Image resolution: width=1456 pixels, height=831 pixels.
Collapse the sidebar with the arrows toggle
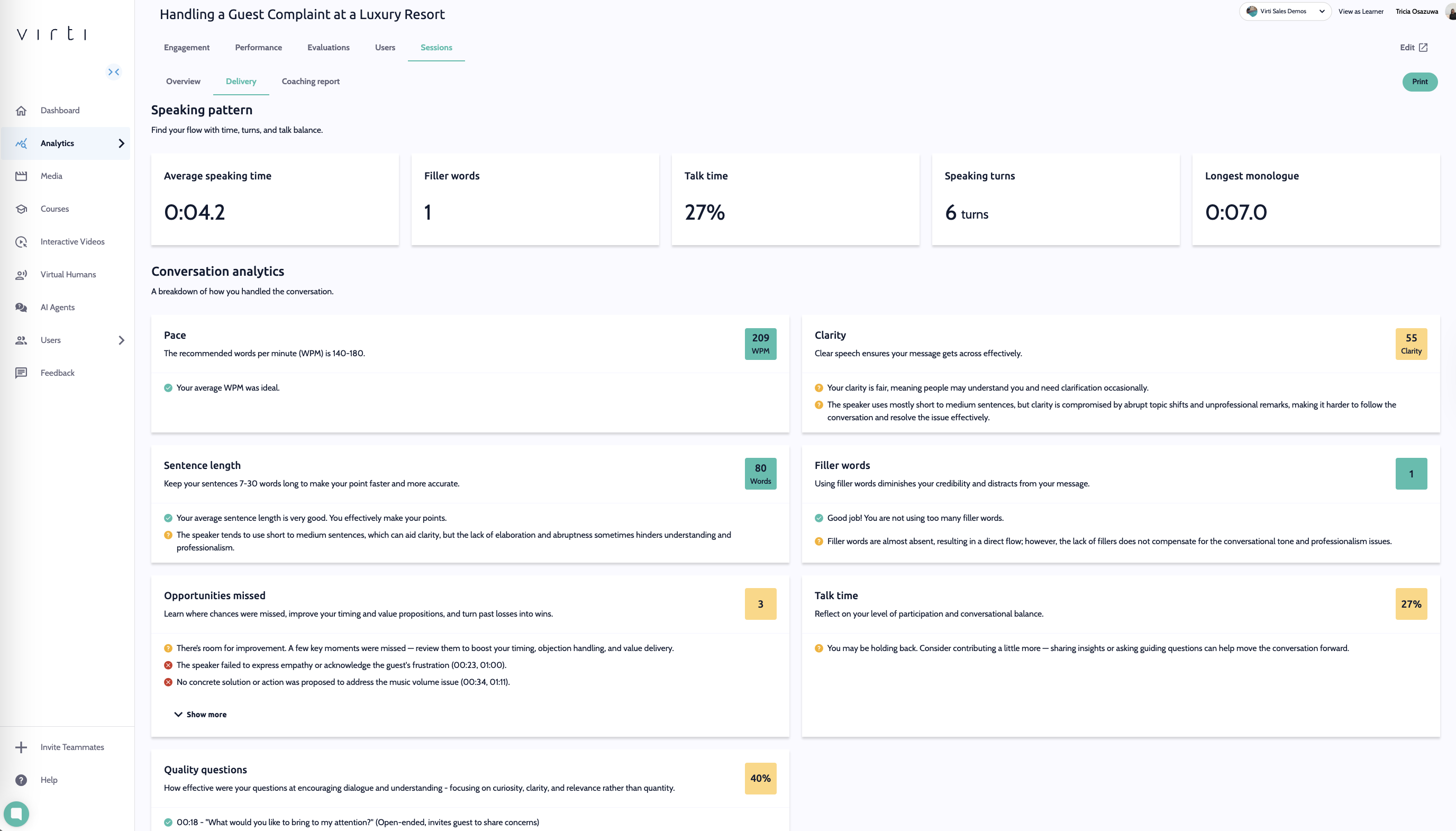[x=114, y=72]
